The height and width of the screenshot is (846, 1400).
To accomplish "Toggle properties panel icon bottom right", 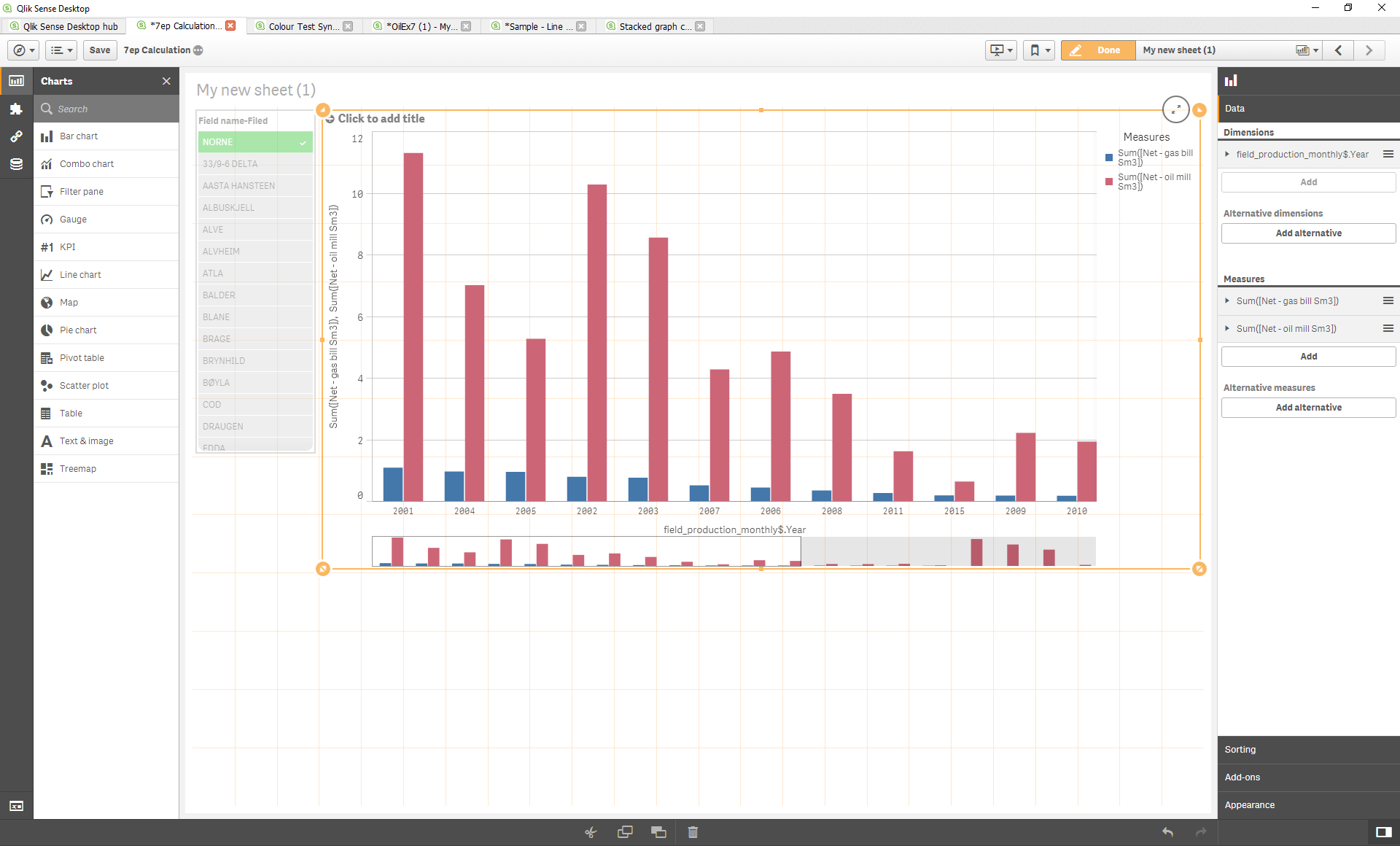I will point(1383,832).
